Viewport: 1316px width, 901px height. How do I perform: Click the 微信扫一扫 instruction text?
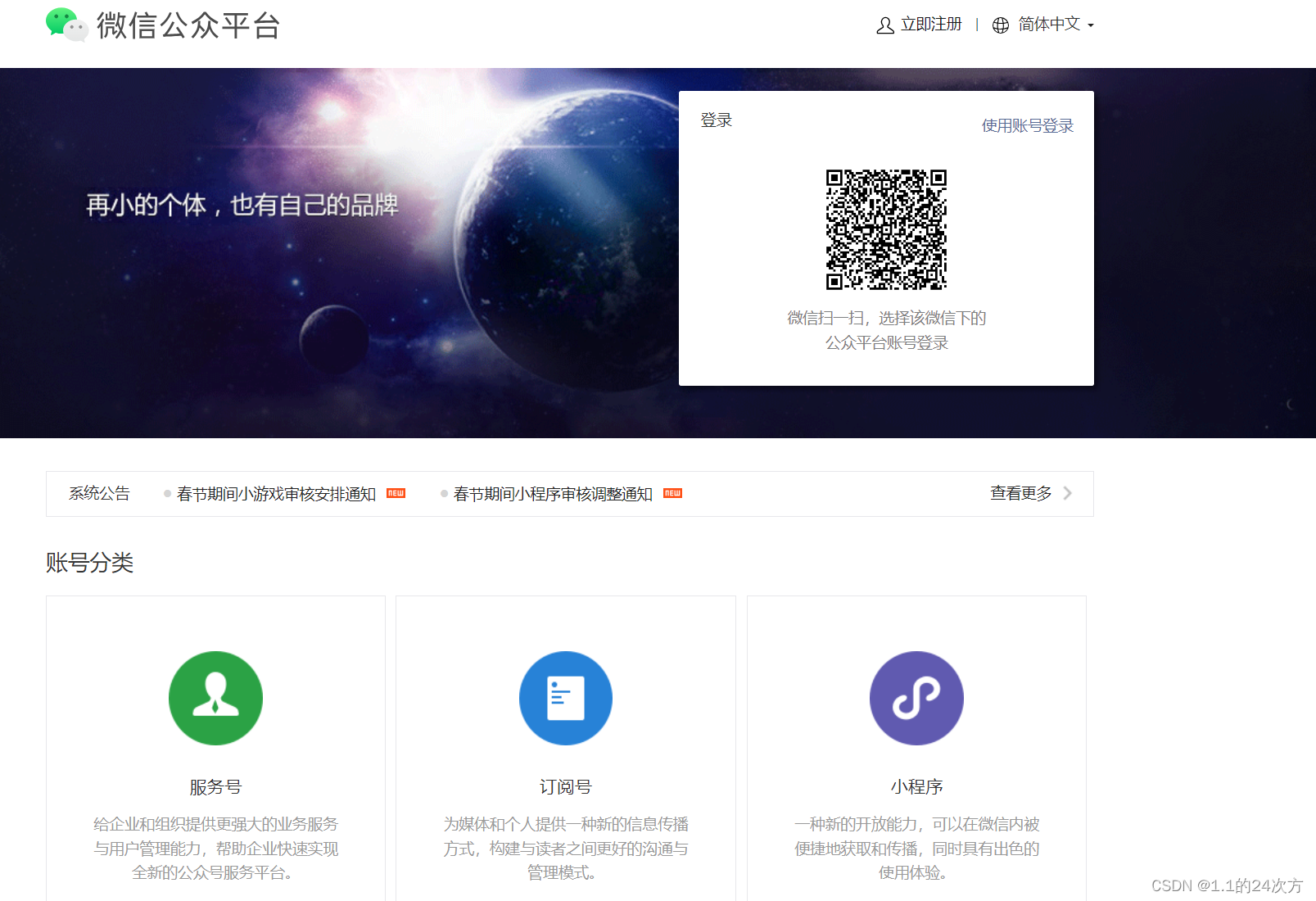coord(887,330)
